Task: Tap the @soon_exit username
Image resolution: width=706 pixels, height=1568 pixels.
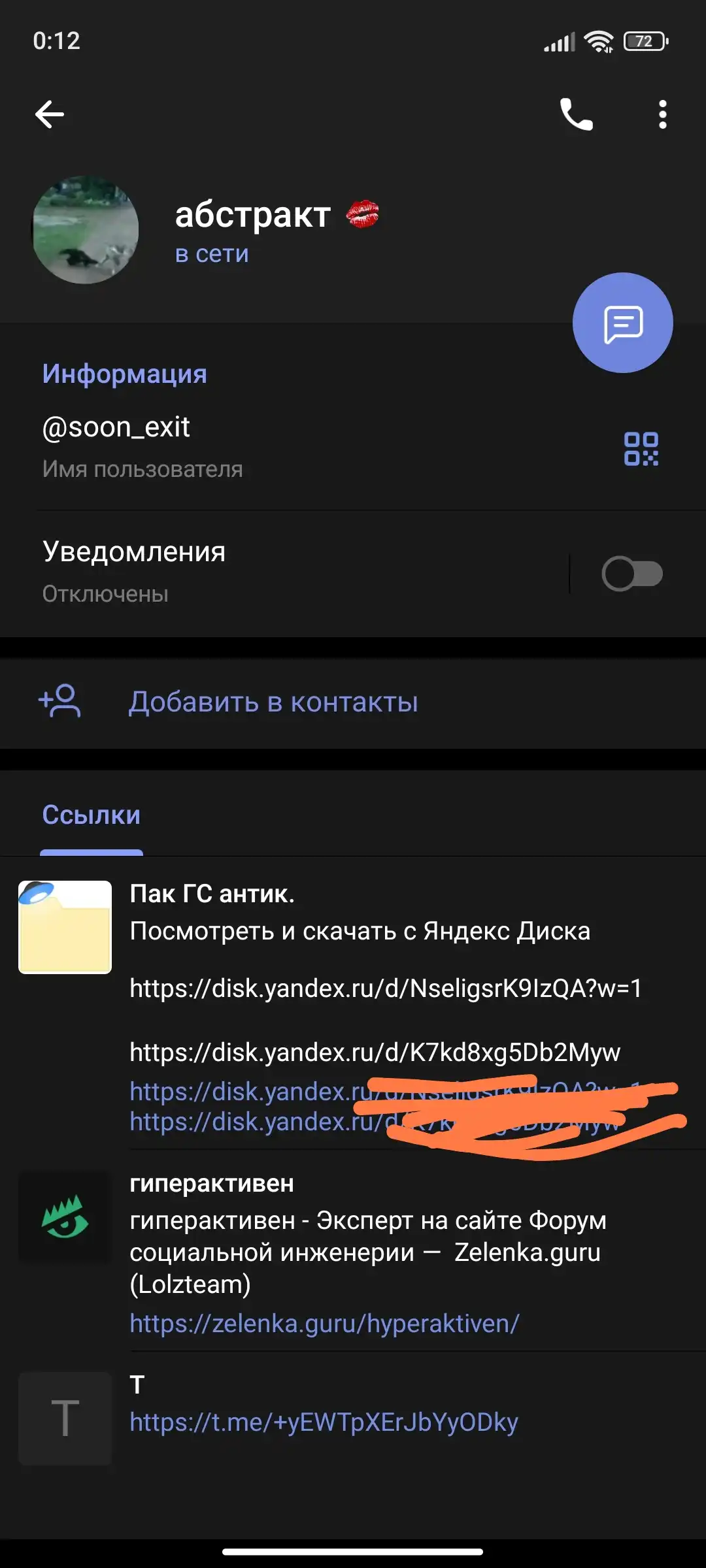Action: [x=116, y=427]
